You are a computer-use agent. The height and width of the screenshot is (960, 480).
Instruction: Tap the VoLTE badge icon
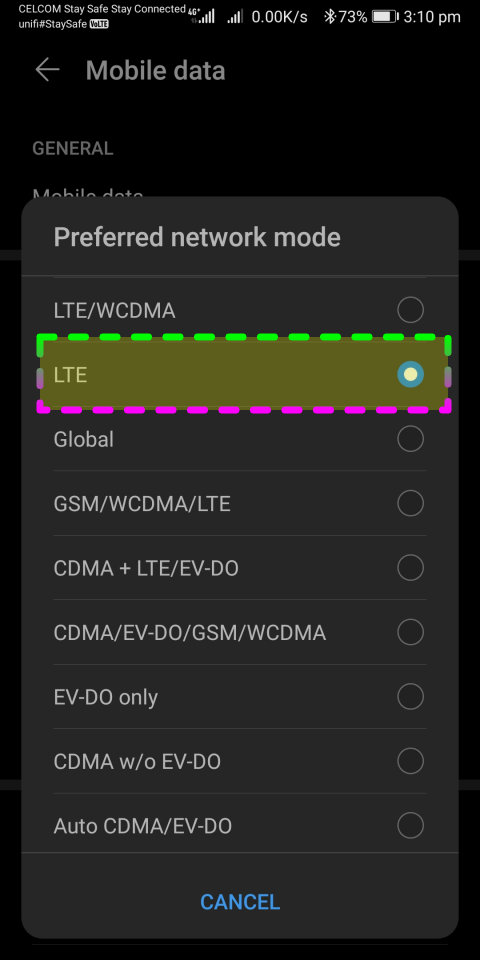tap(99, 24)
